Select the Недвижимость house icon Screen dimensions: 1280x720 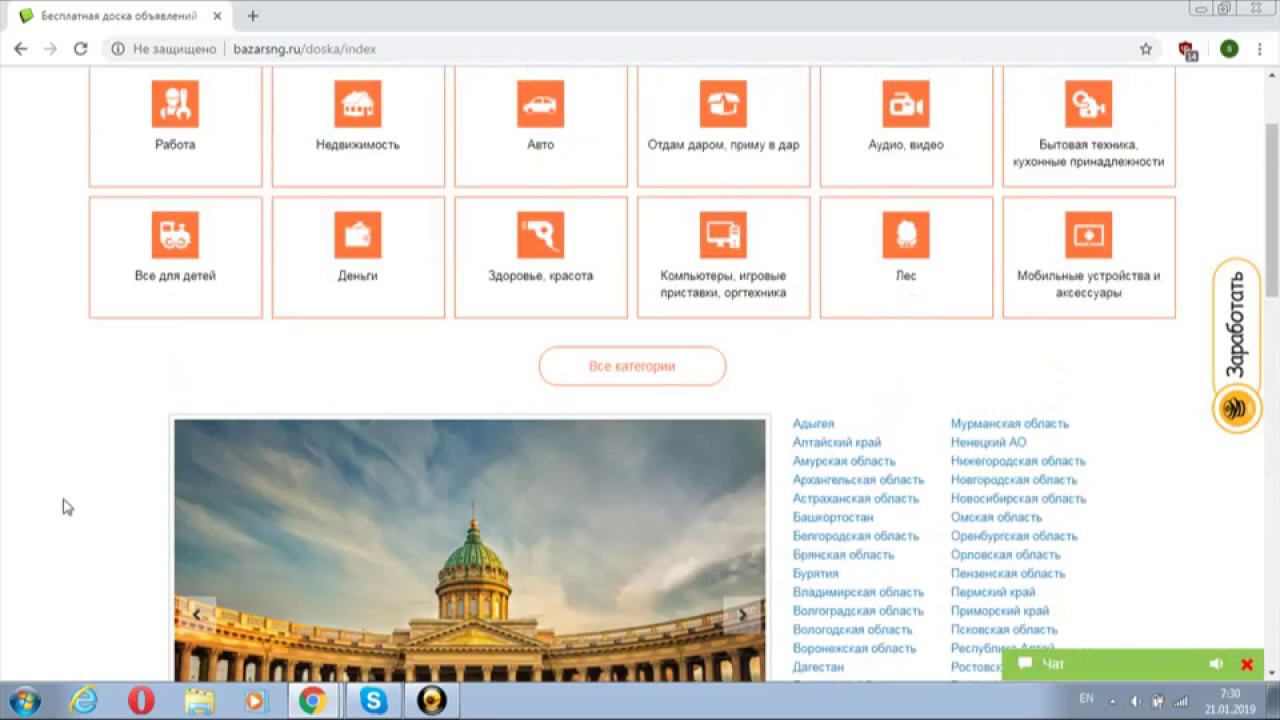point(358,104)
